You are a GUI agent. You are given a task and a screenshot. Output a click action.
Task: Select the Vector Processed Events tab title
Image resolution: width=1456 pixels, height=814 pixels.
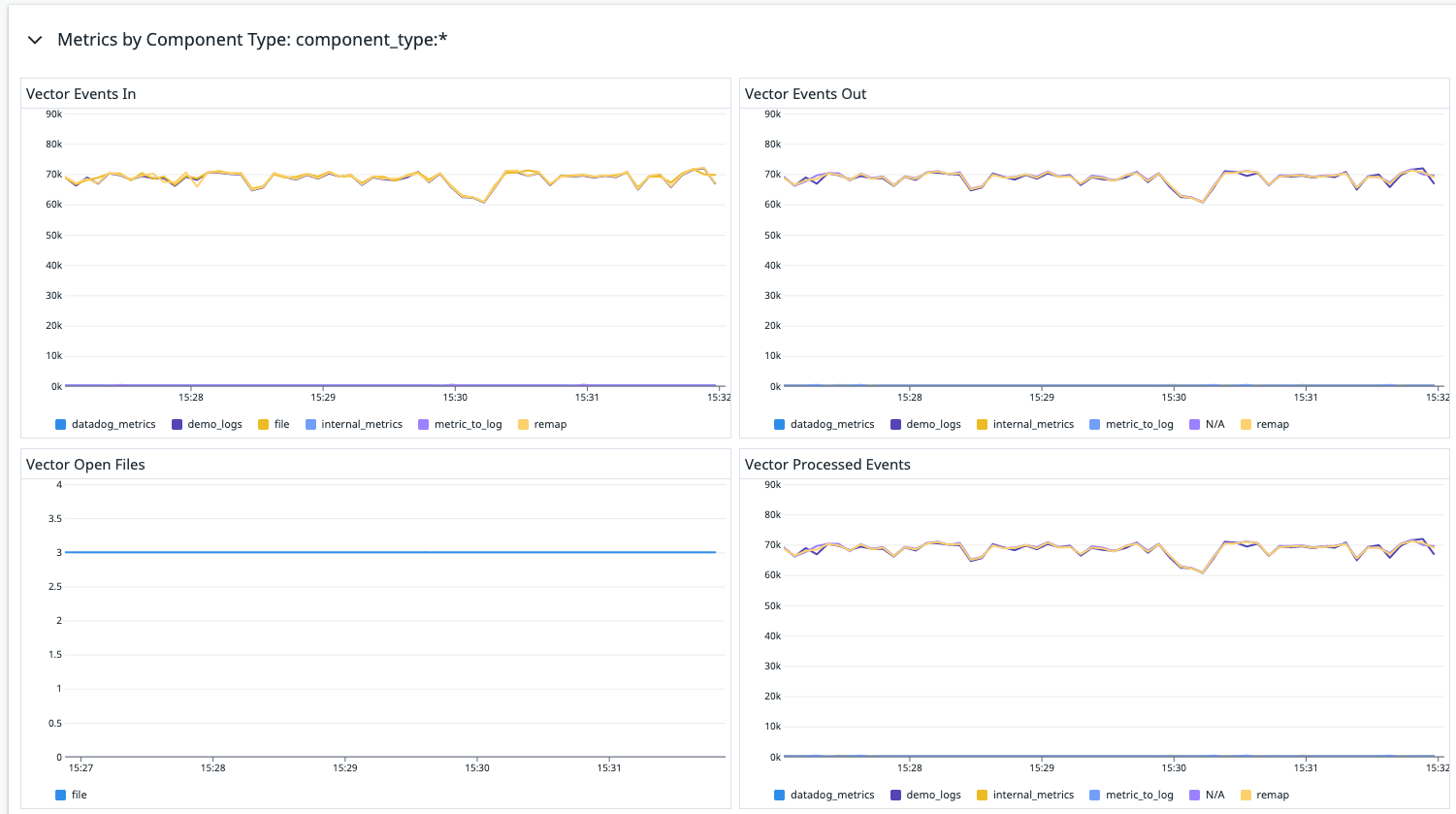coord(826,464)
